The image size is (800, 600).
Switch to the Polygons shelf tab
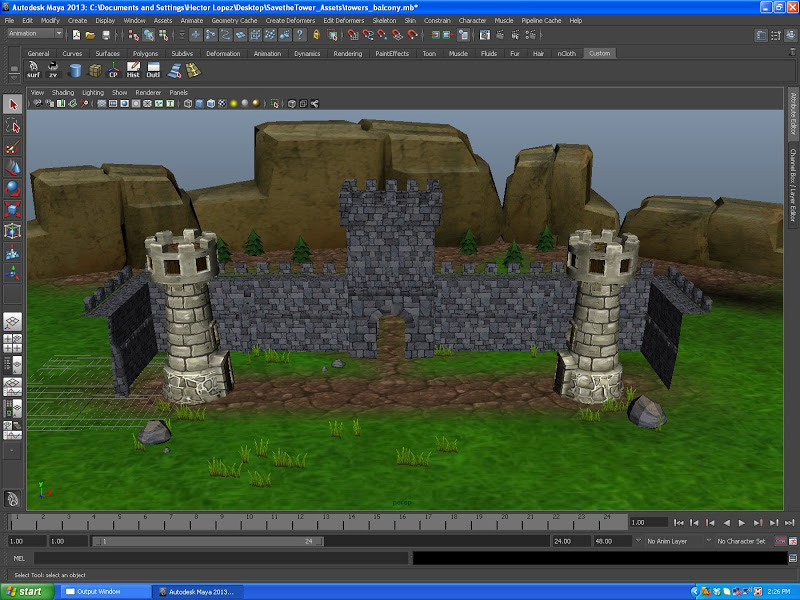(145, 53)
